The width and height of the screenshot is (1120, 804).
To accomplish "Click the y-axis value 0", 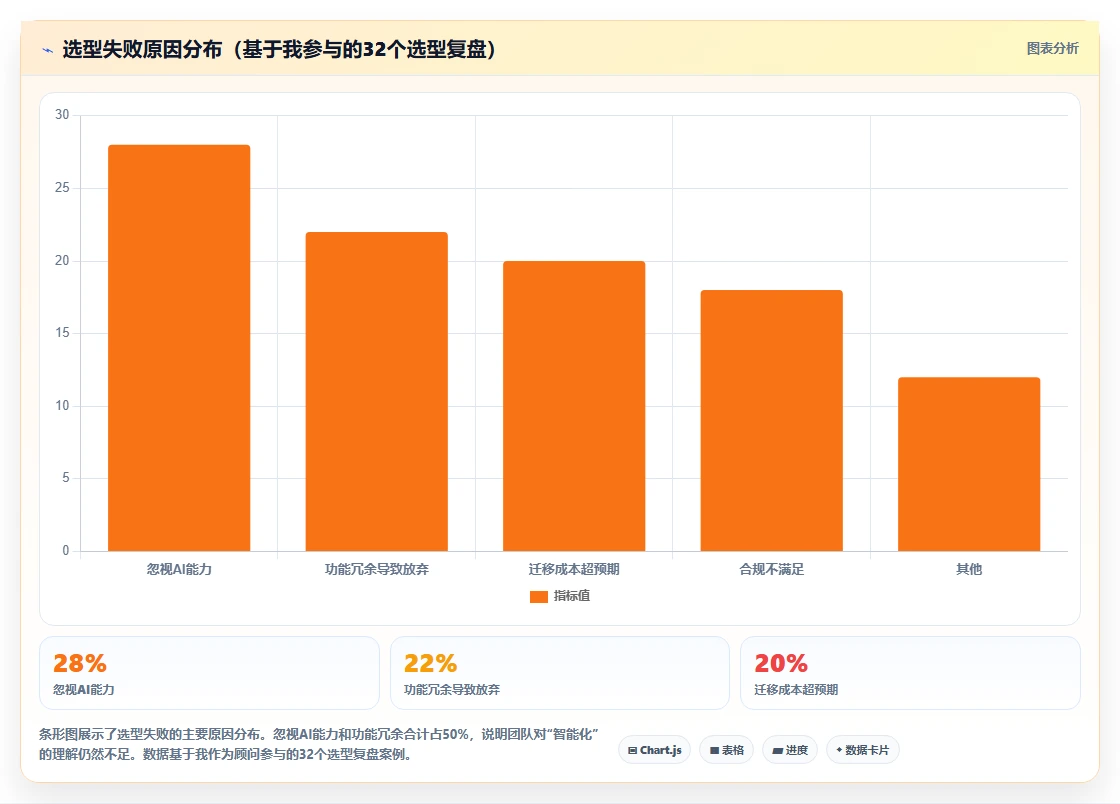I will coord(66,551).
